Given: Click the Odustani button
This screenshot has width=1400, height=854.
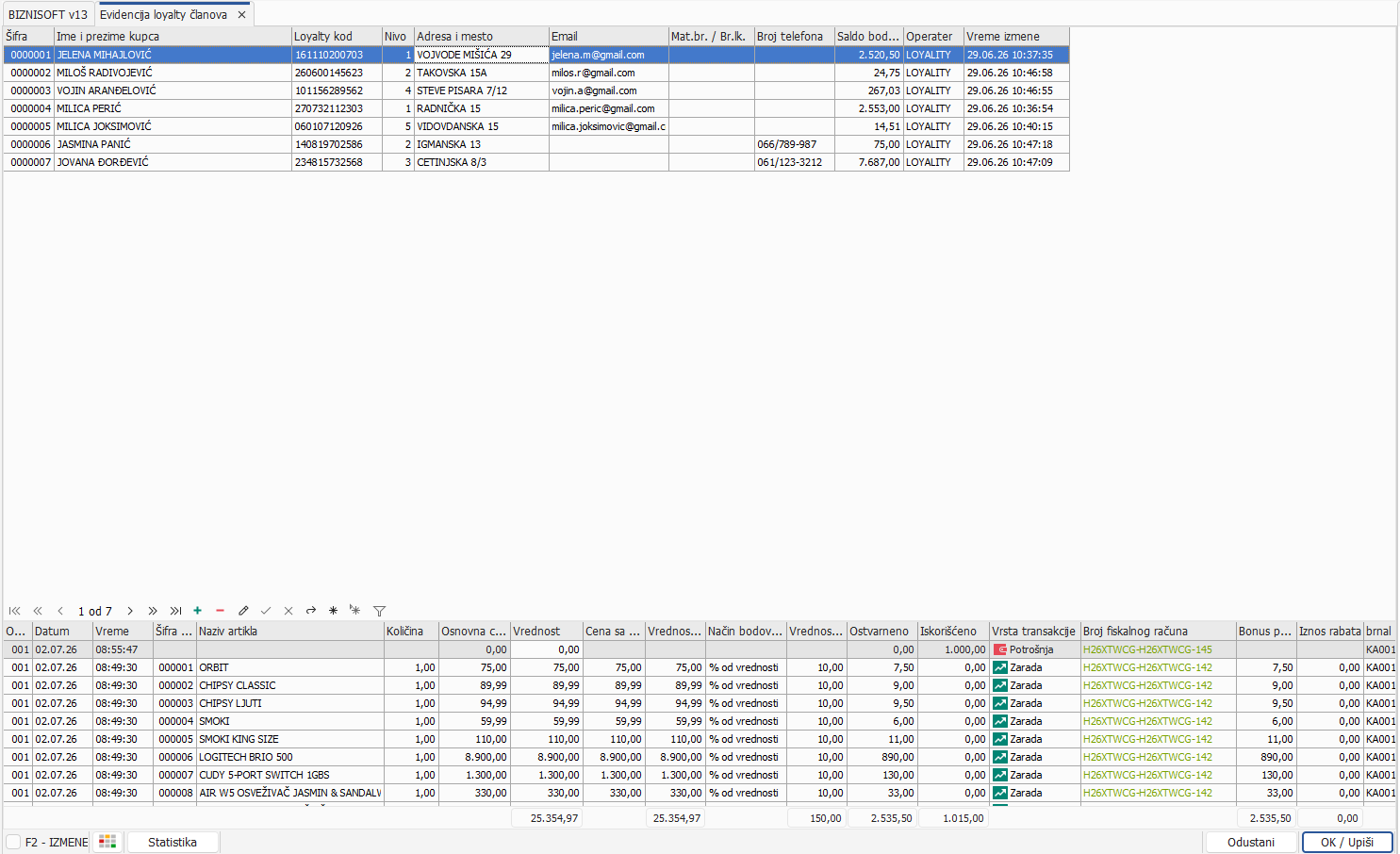Looking at the screenshot, I should (x=1251, y=842).
